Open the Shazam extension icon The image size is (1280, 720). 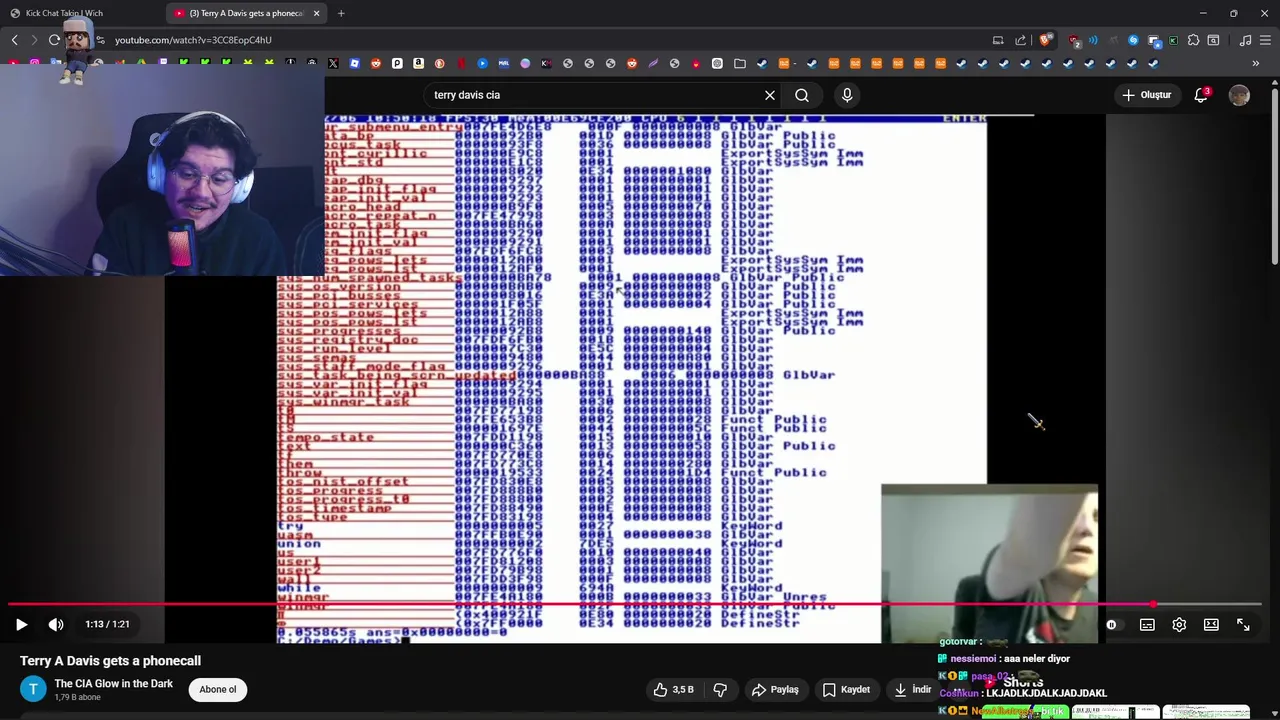[x=1133, y=40]
